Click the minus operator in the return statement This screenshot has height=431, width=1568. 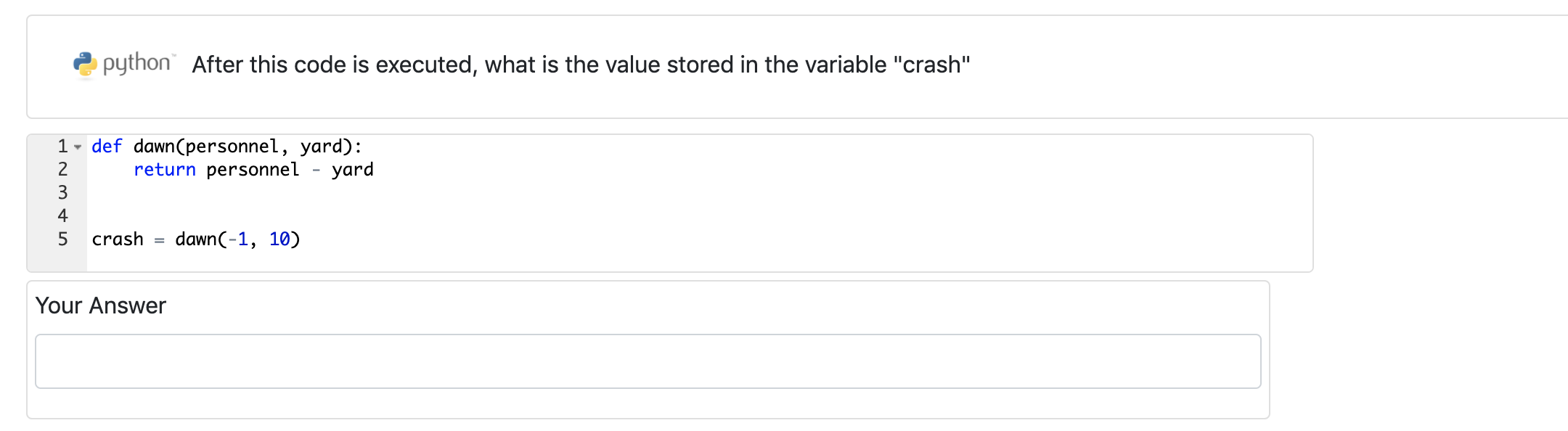tap(315, 169)
